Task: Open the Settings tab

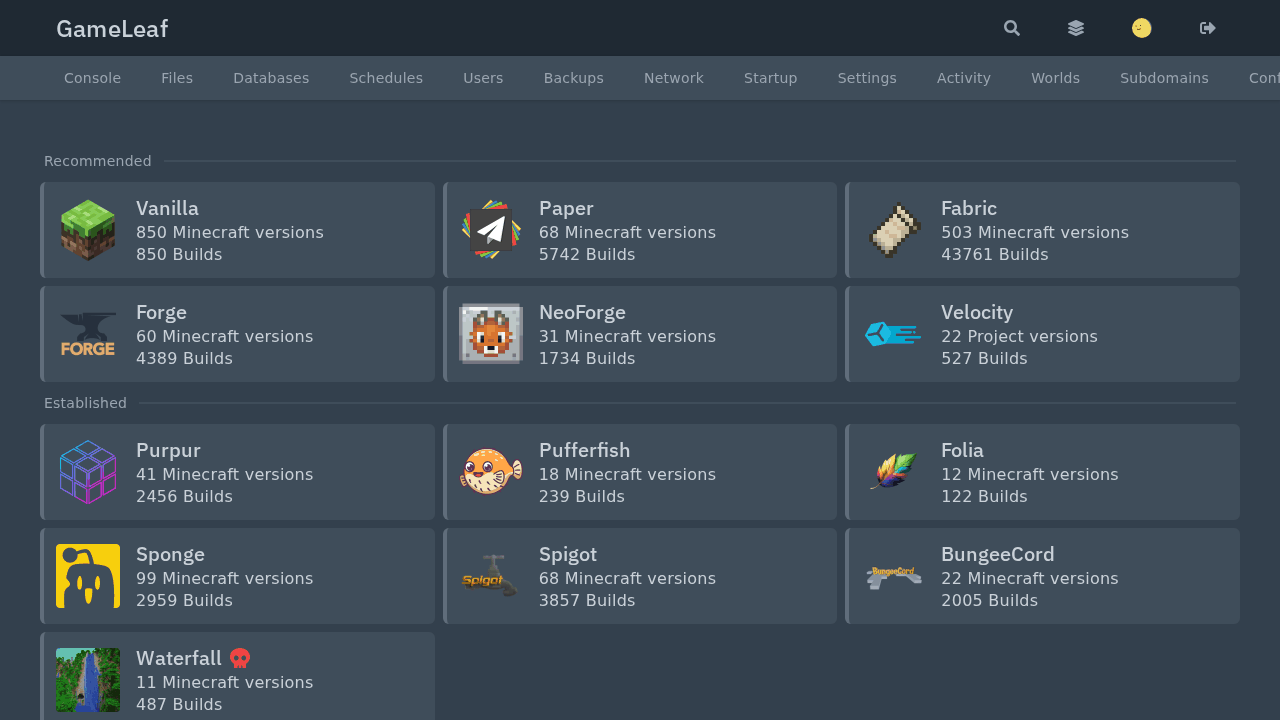Action: pyautogui.click(x=867, y=78)
